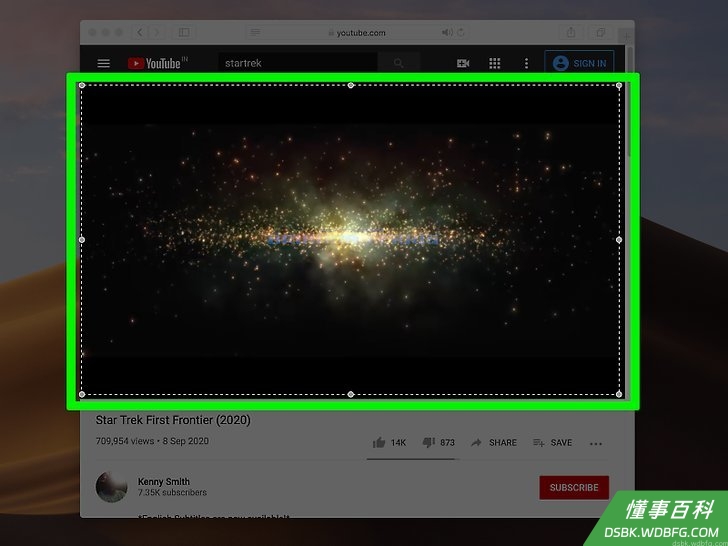Image resolution: width=728 pixels, height=546 pixels.
Task: Click the Safari reader view icon
Action: [255, 32]
